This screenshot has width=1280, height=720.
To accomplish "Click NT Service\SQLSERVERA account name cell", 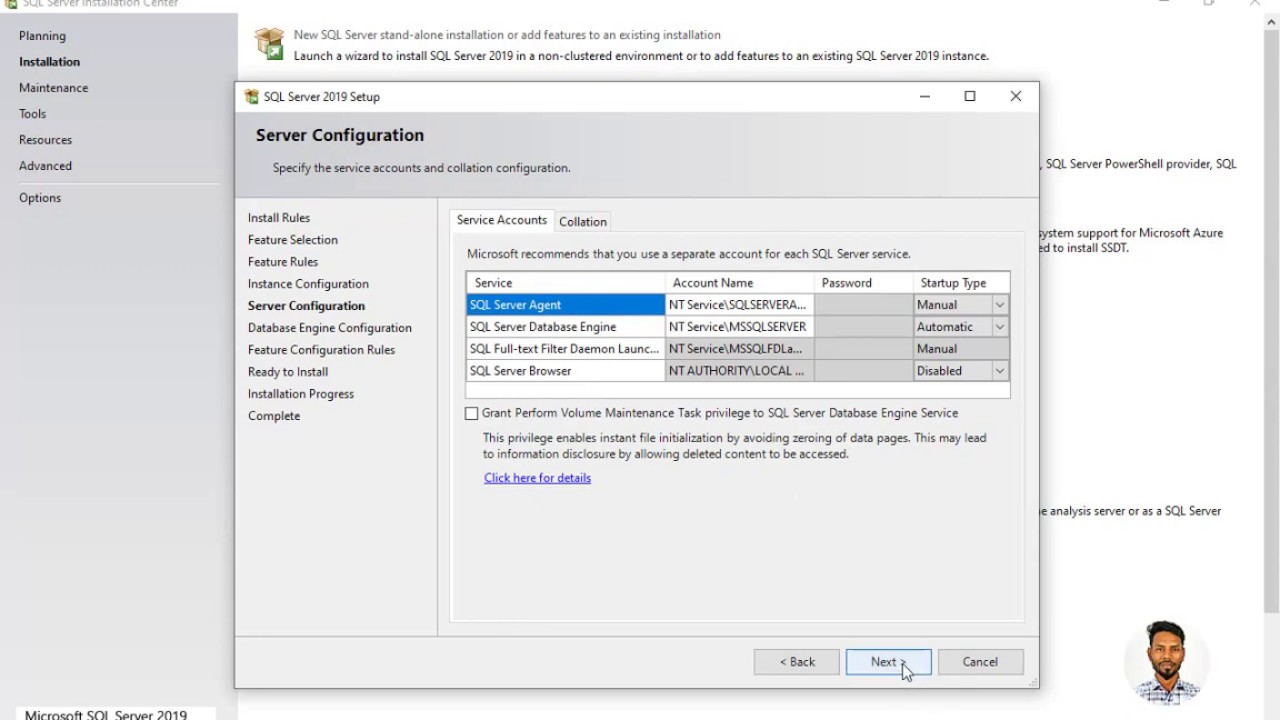I will coord(740,305).
